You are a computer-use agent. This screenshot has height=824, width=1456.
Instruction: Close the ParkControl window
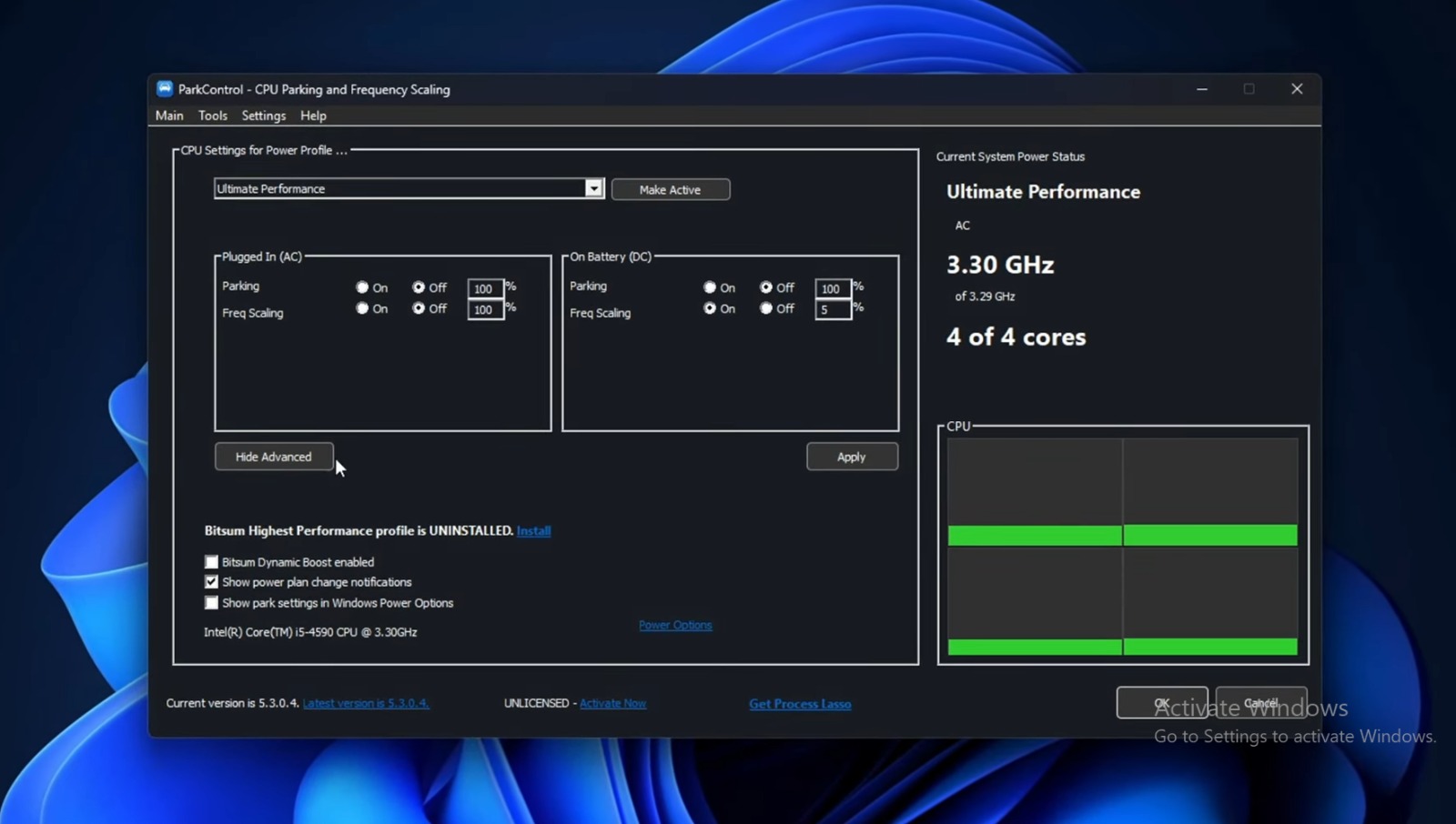coord(1297,89)
